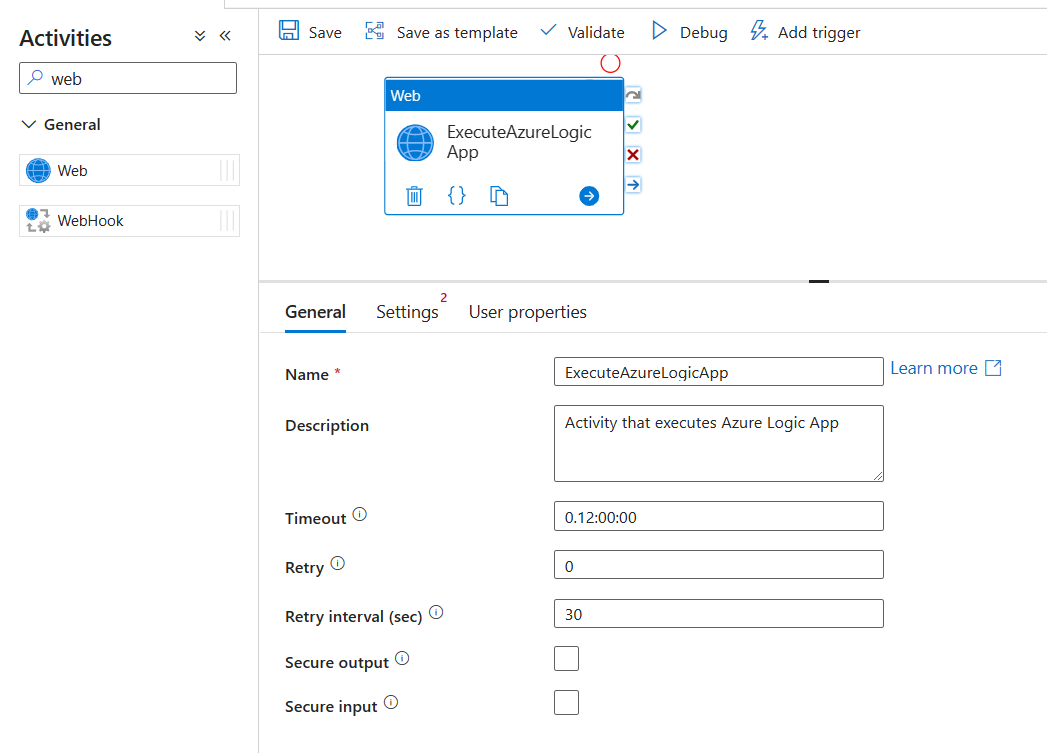Click the Save button label
The width and height of the screenshot is (1047, 753).
[325, 32]
